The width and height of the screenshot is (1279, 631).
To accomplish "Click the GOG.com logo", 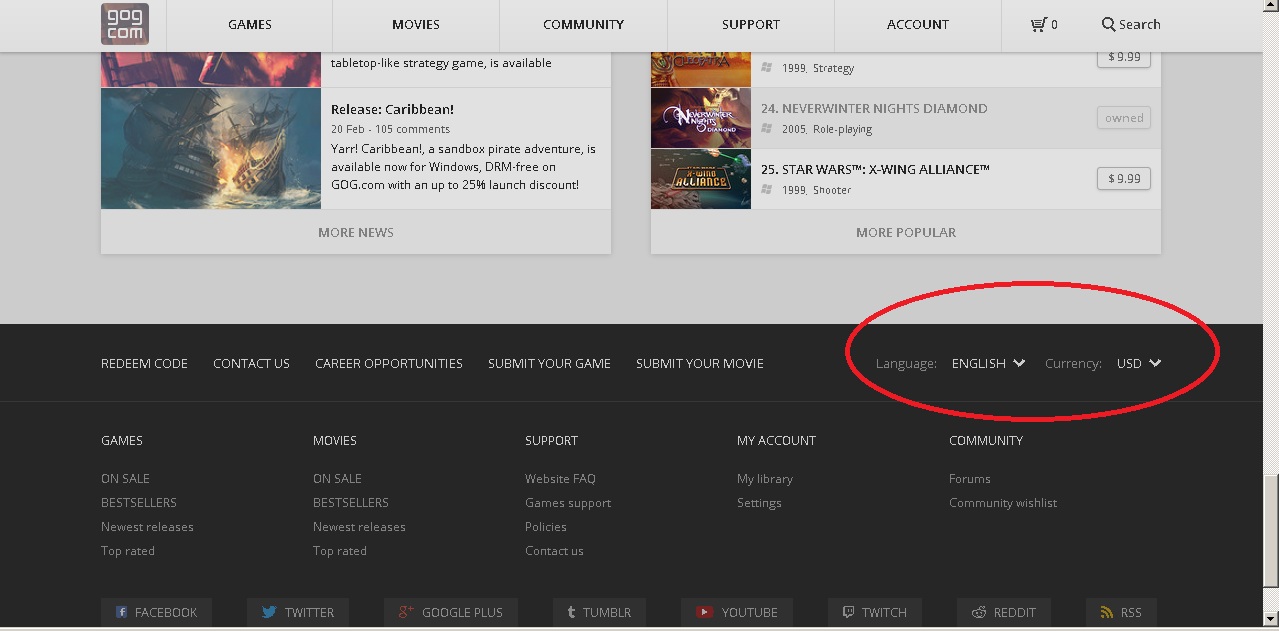I will (x=125, y=24).
